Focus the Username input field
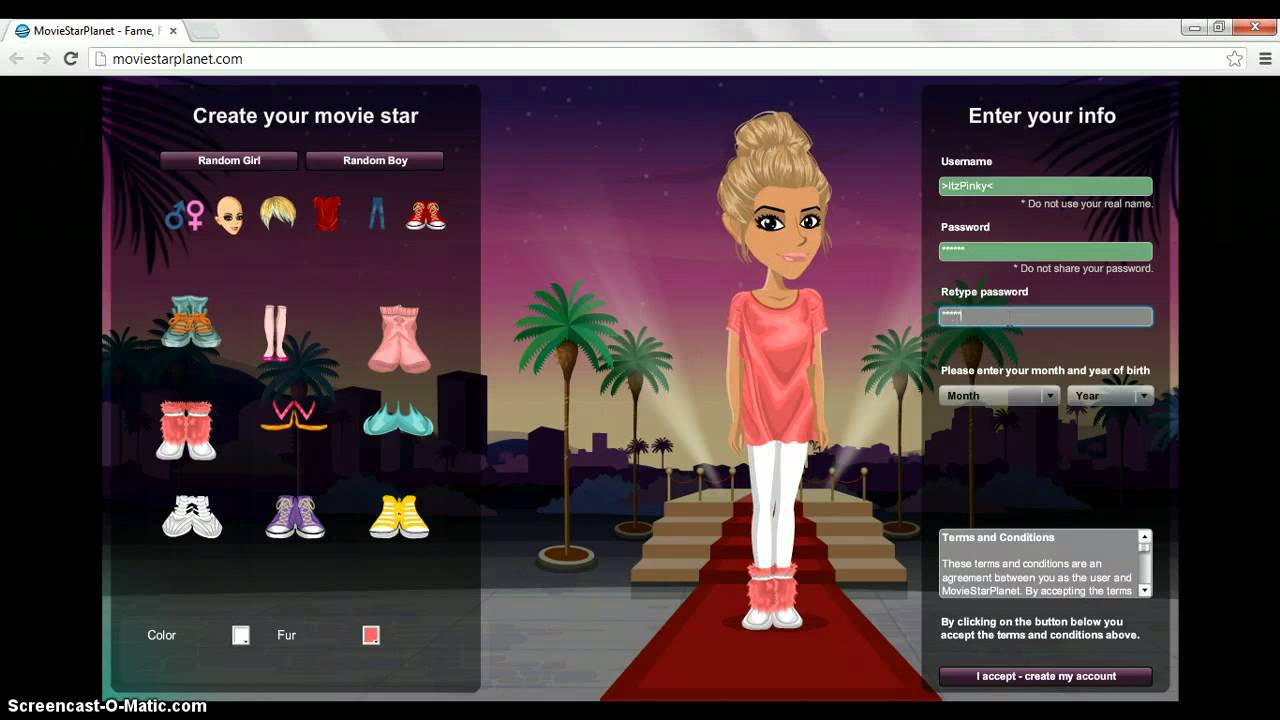This screenshot has width=1280, height=720. click(x=1046, y=186)
